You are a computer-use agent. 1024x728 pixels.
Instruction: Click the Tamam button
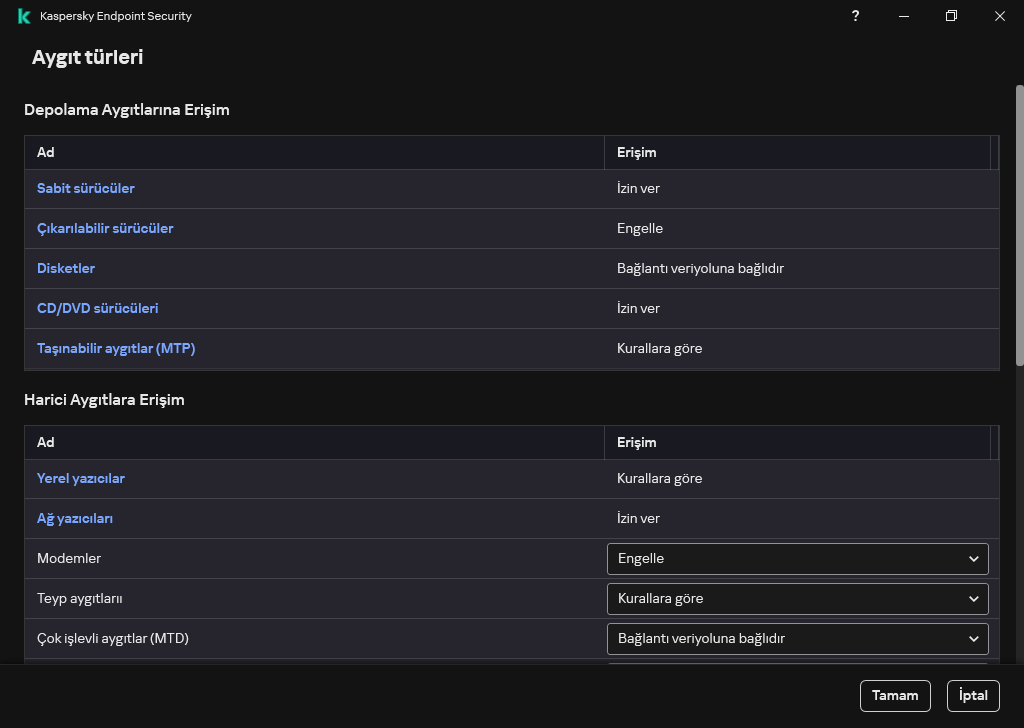tap(895, 696)
